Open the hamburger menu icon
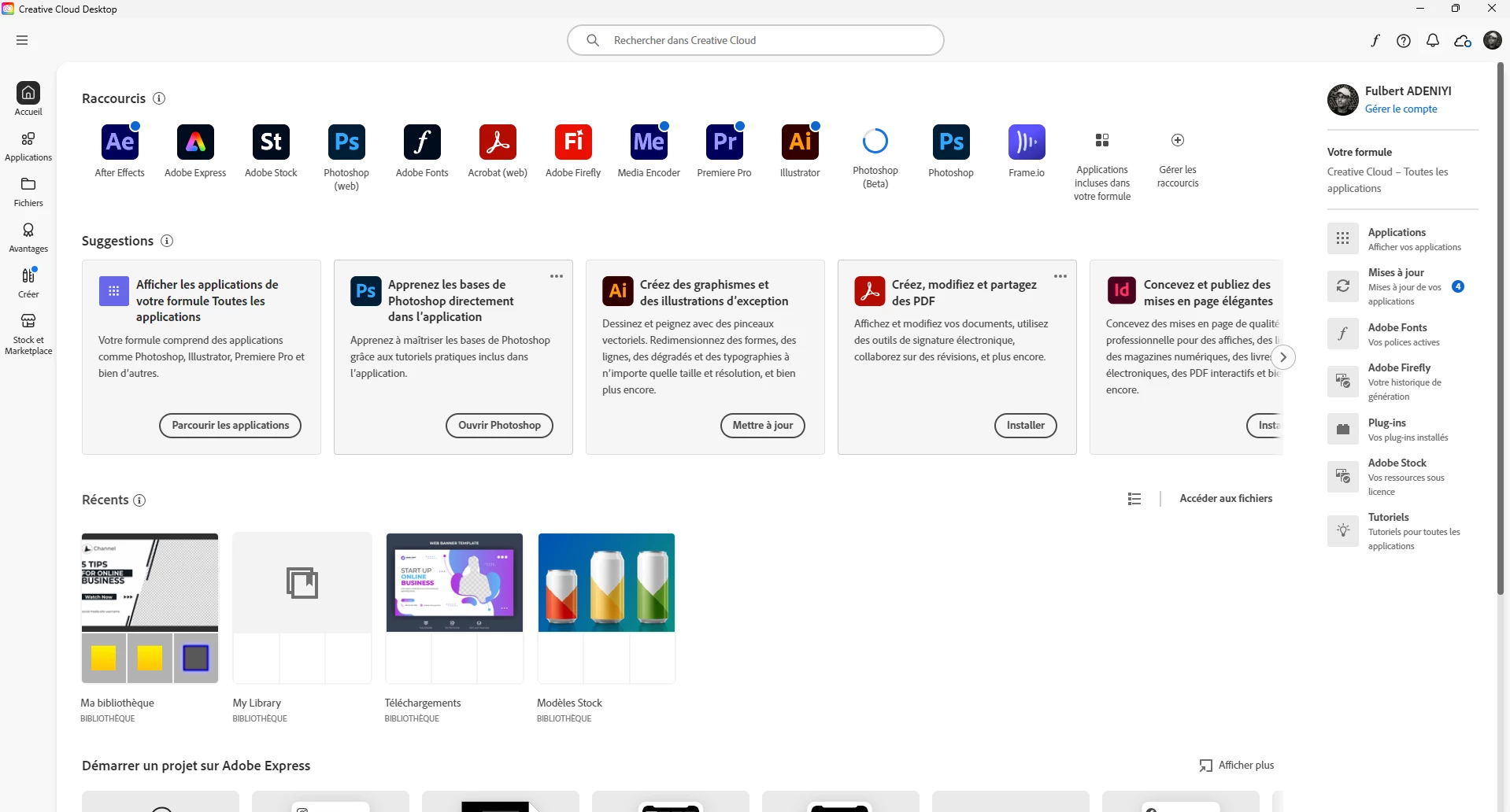 [x=22, y=40]
